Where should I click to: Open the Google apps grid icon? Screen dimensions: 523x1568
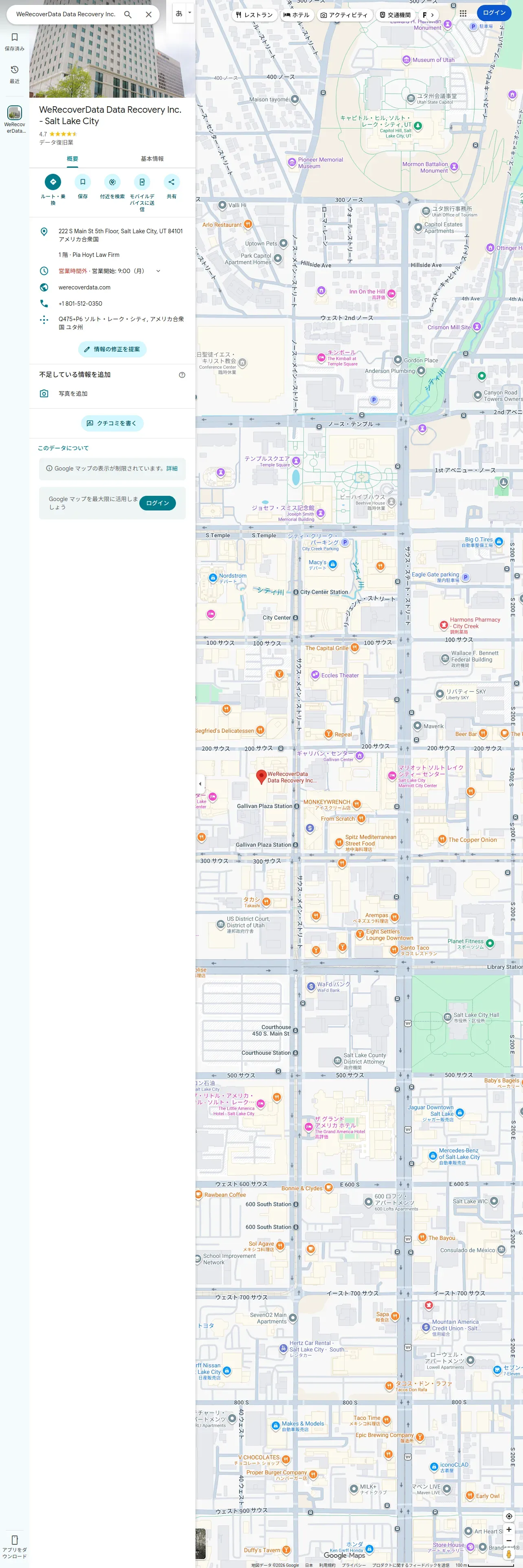pos(464,13)
